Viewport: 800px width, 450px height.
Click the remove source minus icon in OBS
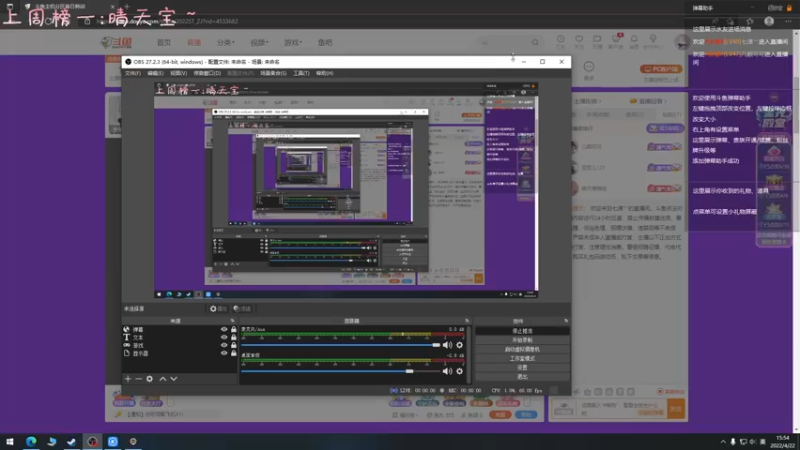(138, 379)
